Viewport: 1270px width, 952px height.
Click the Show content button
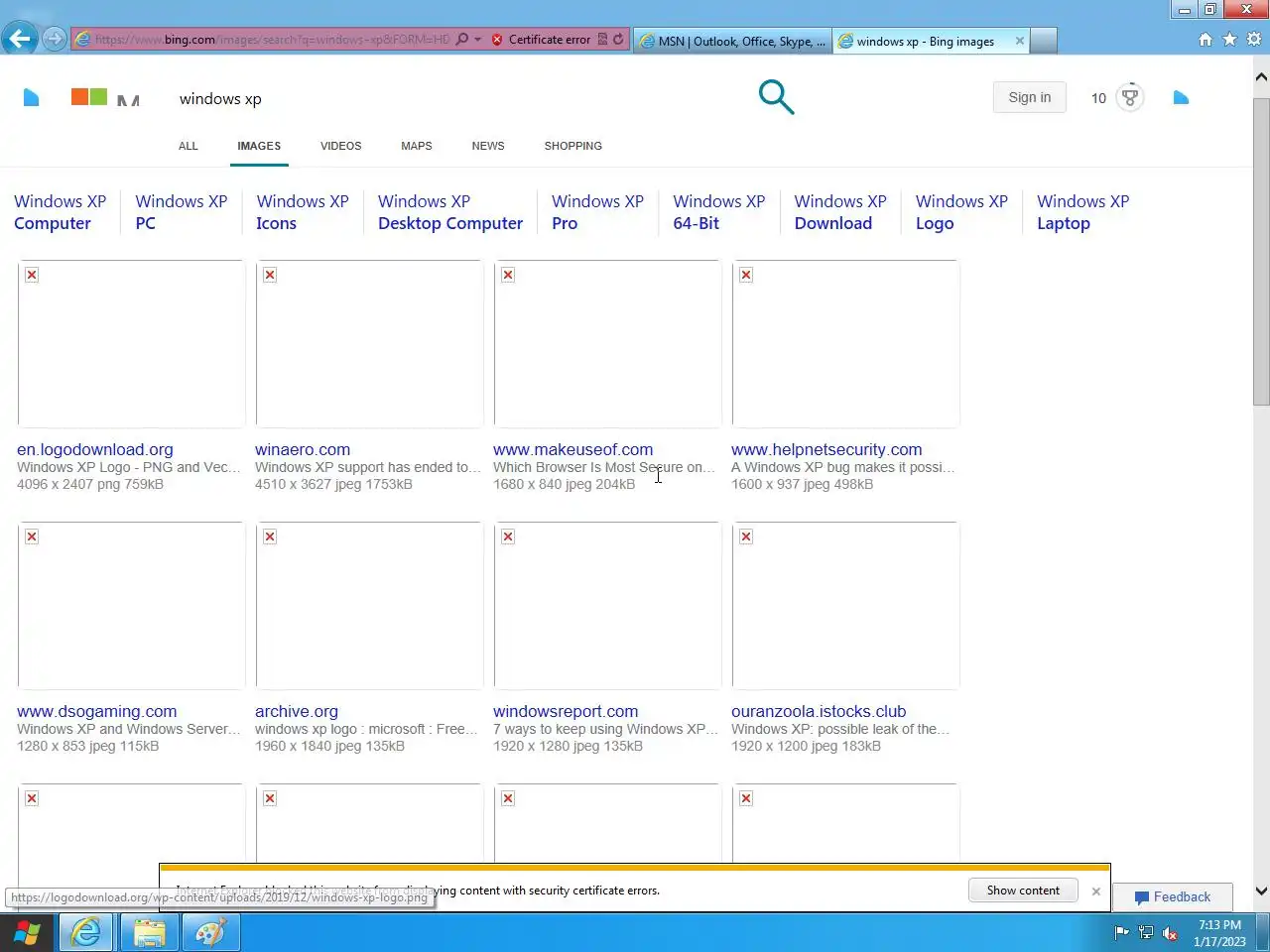click(x=1023, y=891)
